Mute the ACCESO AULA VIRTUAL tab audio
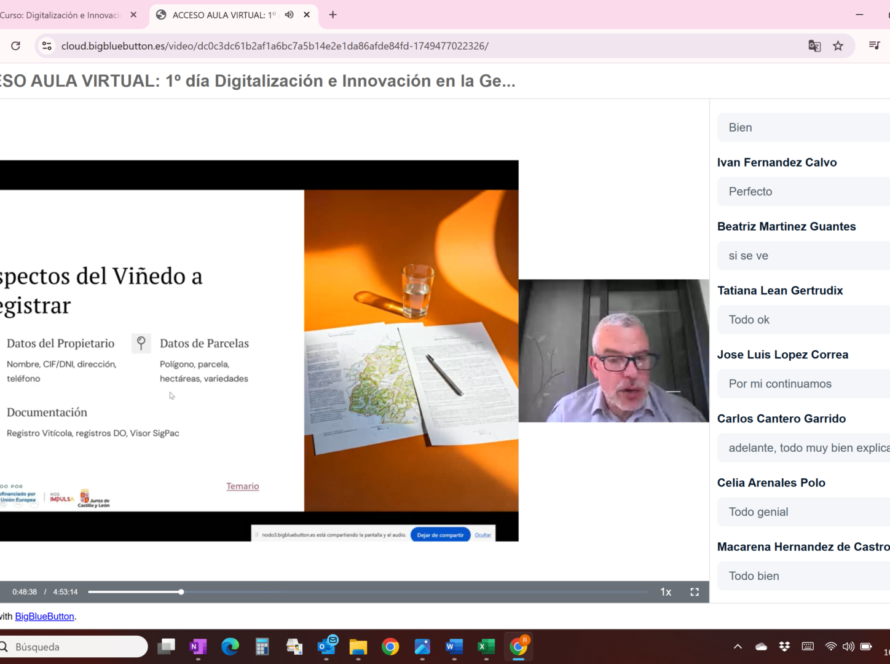Screen dimensions: 890x664 tap(289, 15)
